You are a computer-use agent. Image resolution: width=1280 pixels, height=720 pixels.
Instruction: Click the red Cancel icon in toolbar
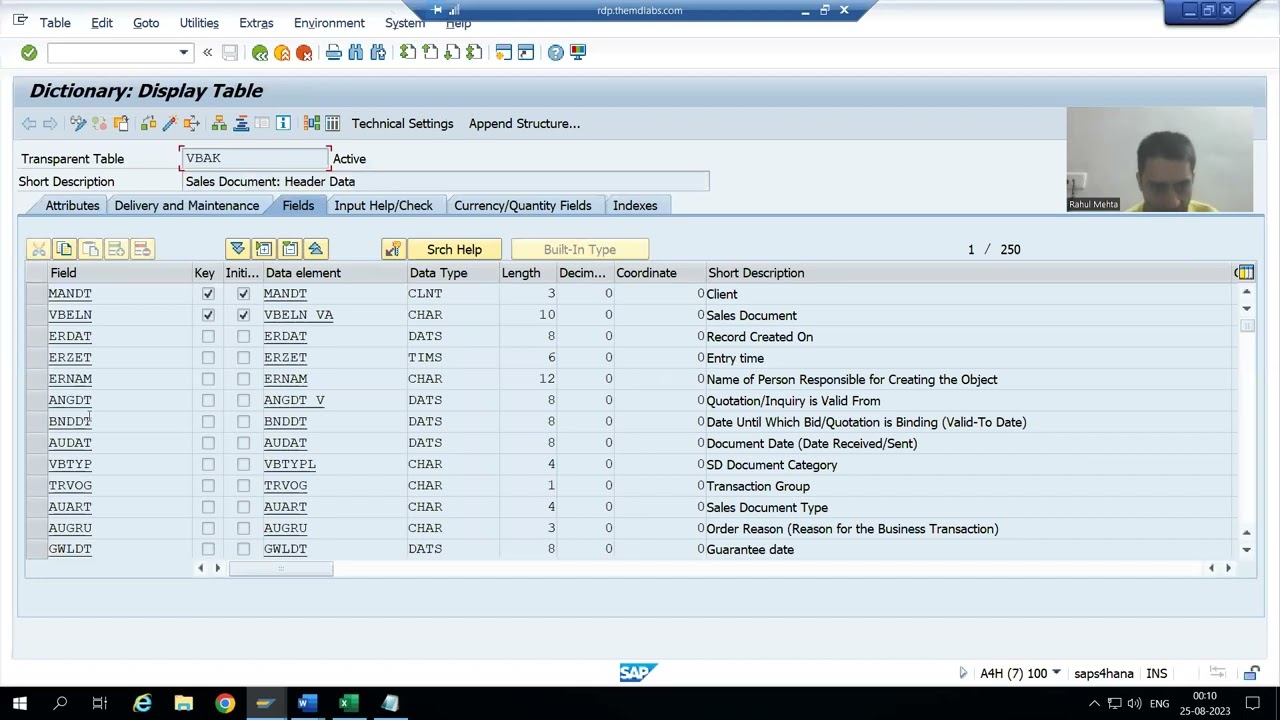[304, 52]
